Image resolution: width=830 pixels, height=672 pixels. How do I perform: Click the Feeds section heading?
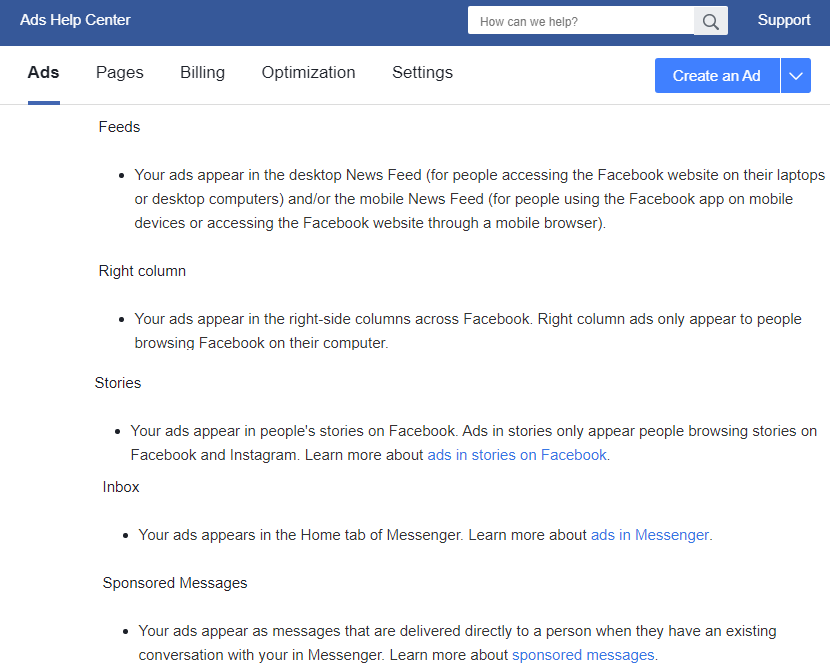pyautogui.click(x=119, y=127)
